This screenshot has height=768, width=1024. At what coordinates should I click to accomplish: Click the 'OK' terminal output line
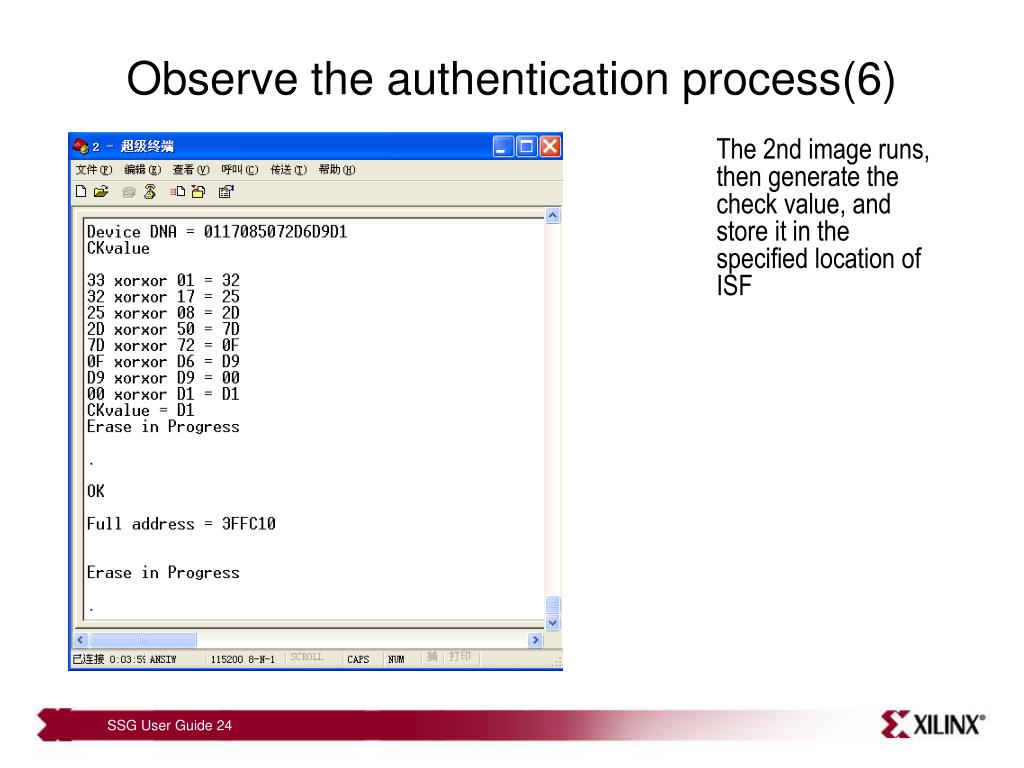(x=95, y=491)
